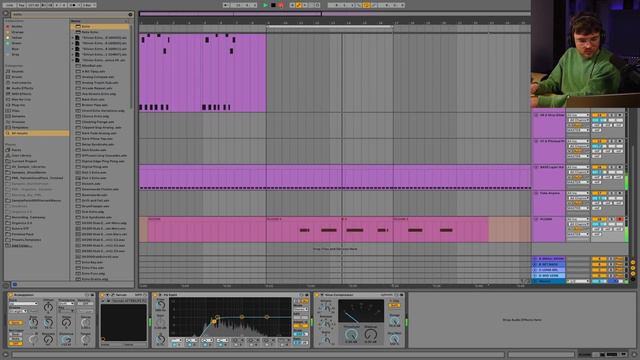Click Post button on return track A
This screenshot has width=640, height=360.
coord(620,259)
